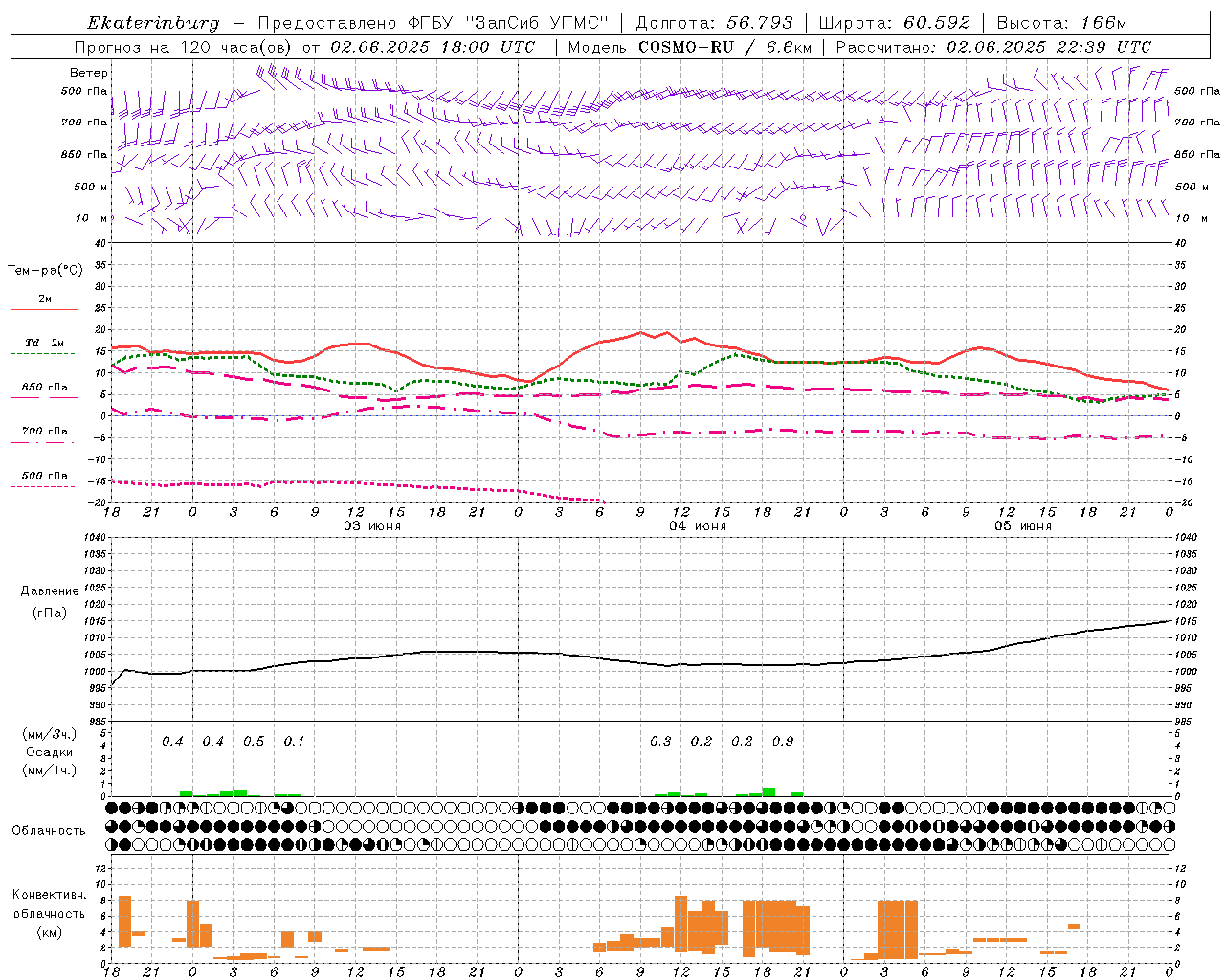The image size is (1225, 980).
Task: Click the '(гПа)' unit under Давление
Action: [x=50, y=612]
